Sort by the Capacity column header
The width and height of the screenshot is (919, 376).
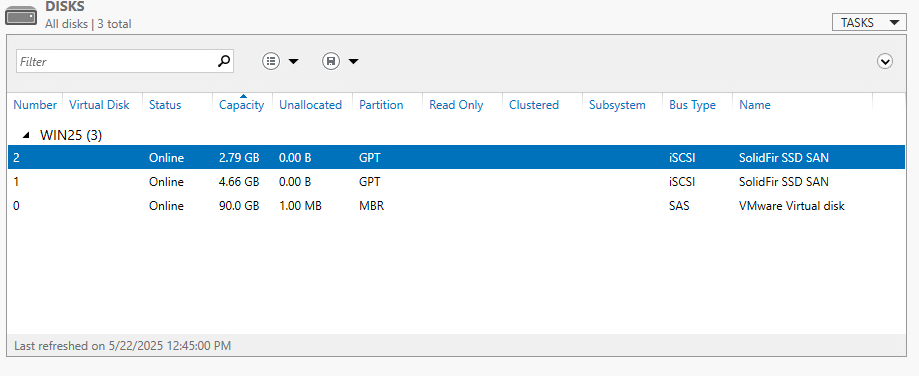point(241,105)
